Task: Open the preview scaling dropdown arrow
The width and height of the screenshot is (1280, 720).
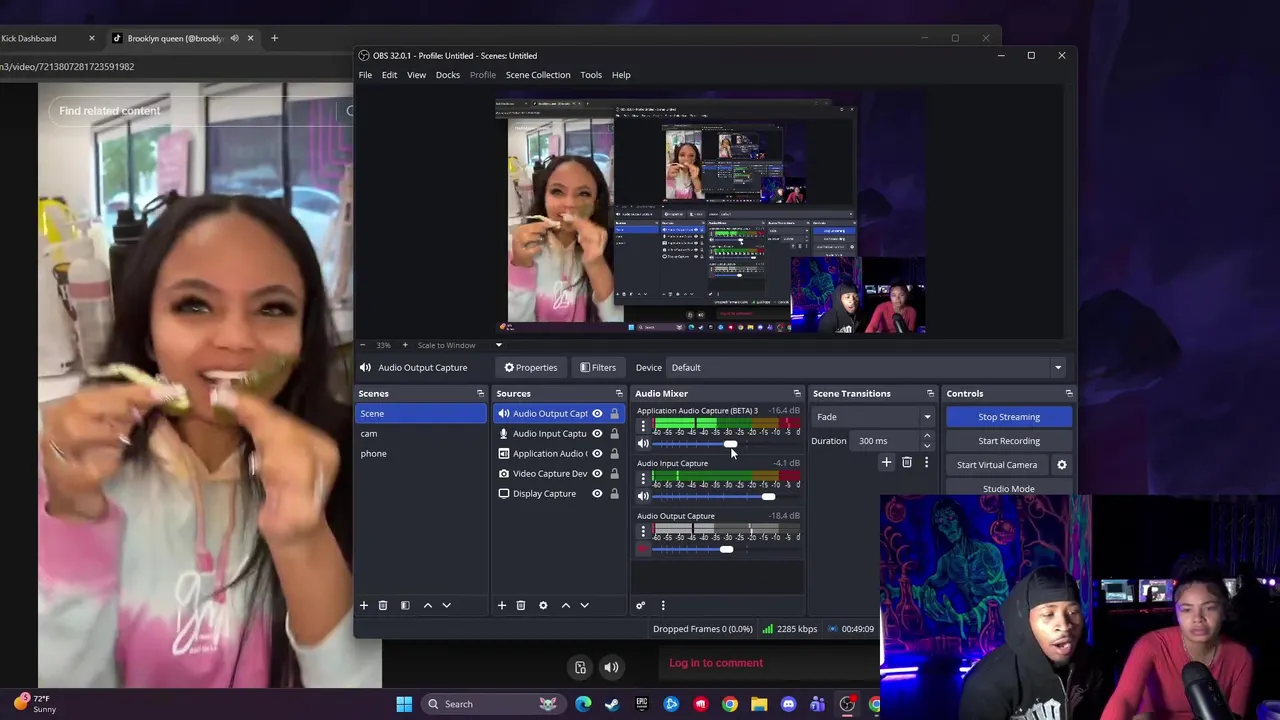Action: point(498,345)
